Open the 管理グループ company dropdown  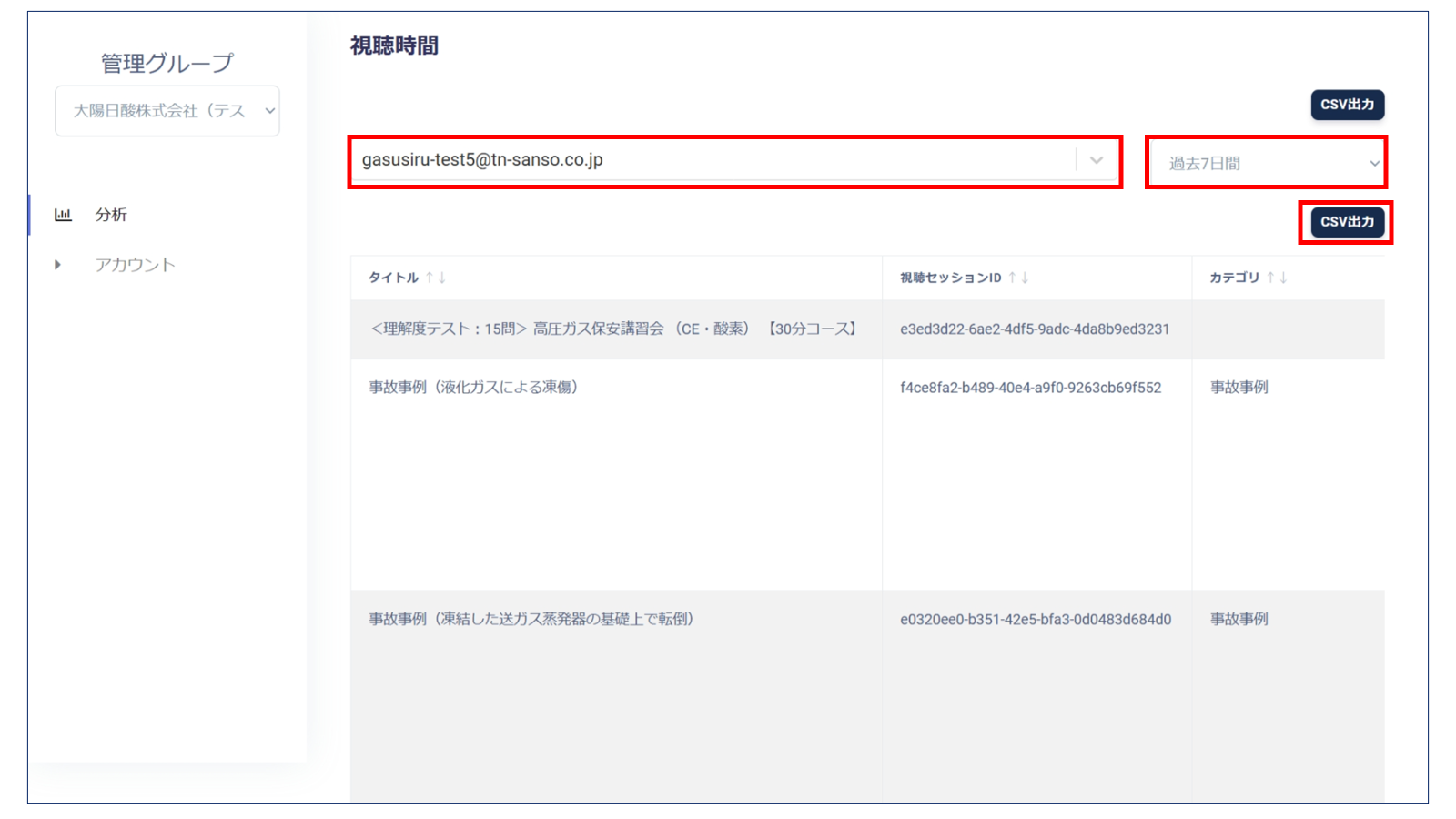click(167, 111)
